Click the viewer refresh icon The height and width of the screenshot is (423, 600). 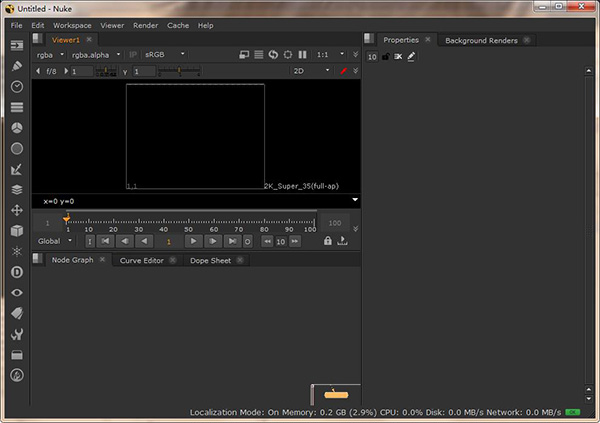[273, 55]
